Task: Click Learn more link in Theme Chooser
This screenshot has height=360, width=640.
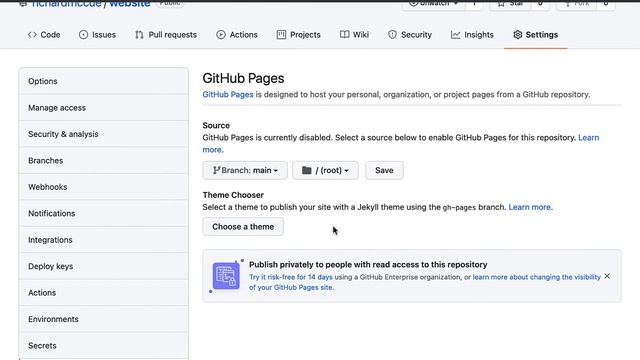Action: tap(530, 207)
